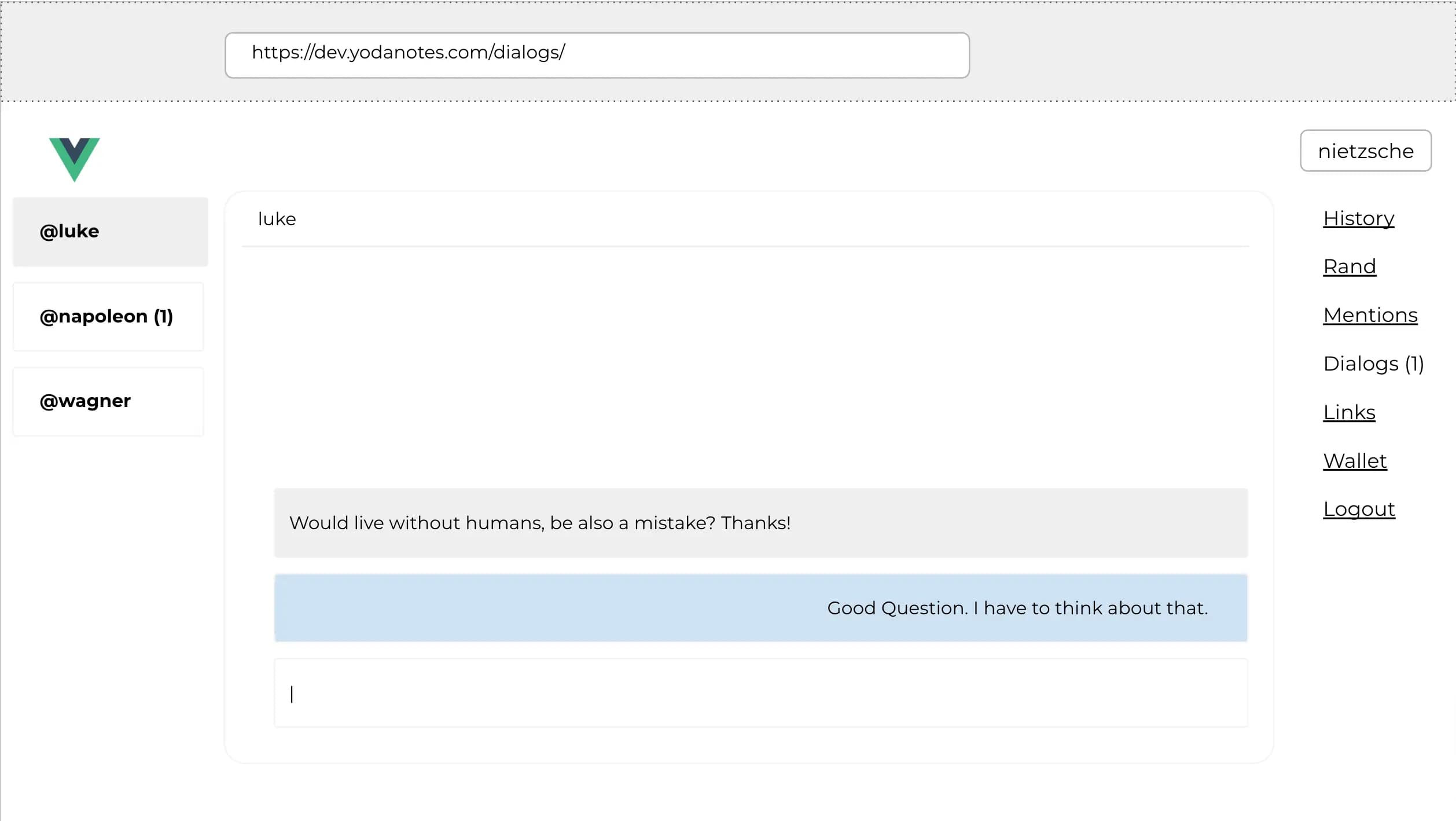Focus the empty message input box

(760, 692)
